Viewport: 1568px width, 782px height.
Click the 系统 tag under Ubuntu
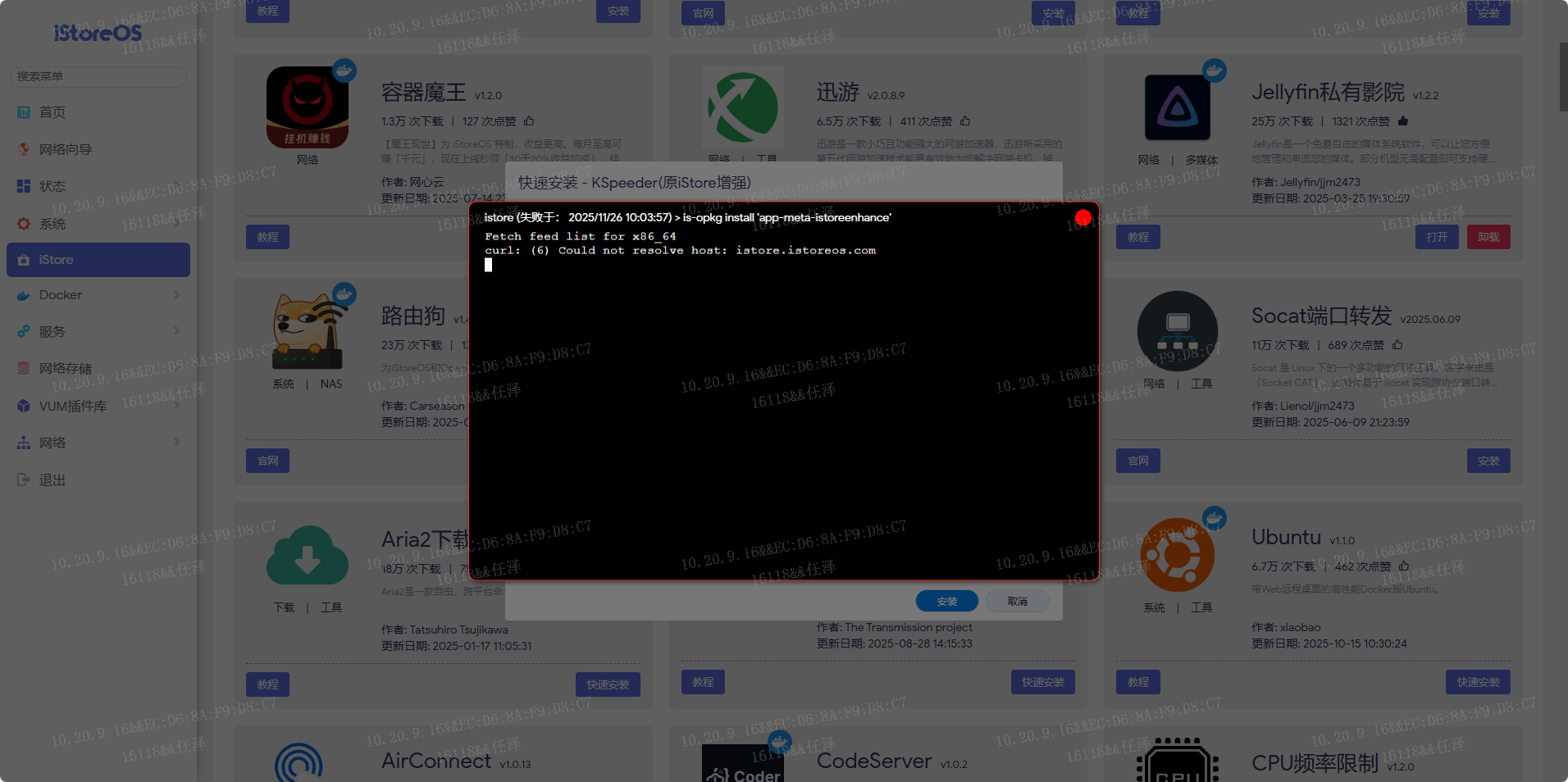(x=1154, y=608)
